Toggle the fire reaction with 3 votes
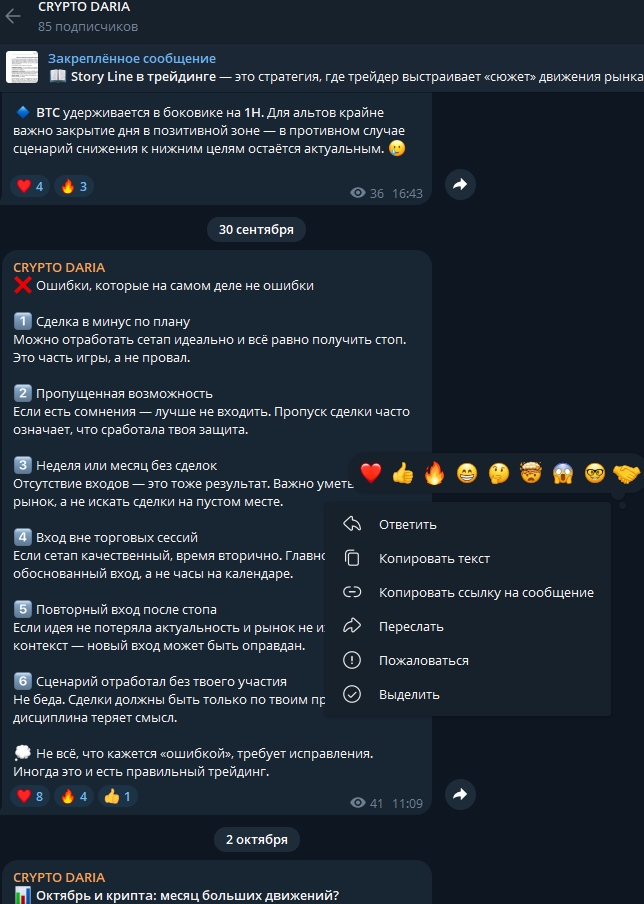This screenshot has width=644, height=904. 74,186
